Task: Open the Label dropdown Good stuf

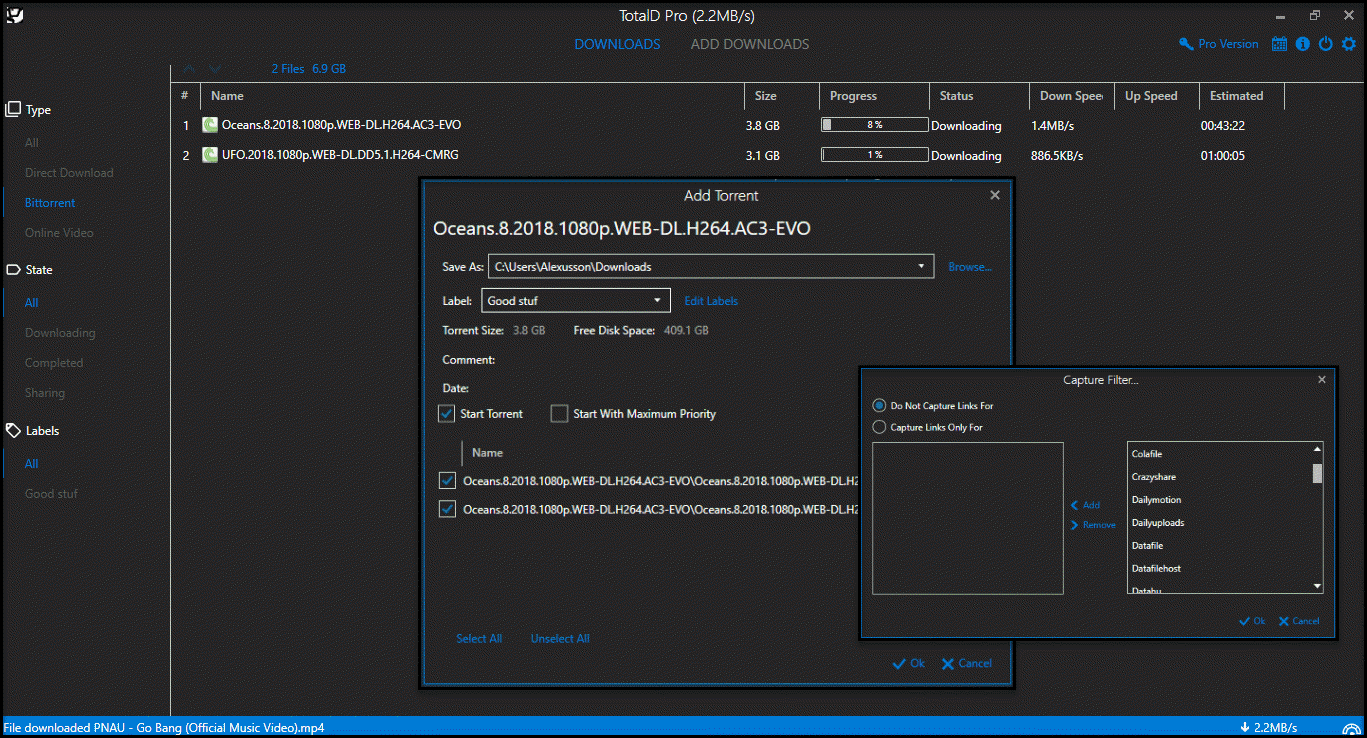Action: 575,300
